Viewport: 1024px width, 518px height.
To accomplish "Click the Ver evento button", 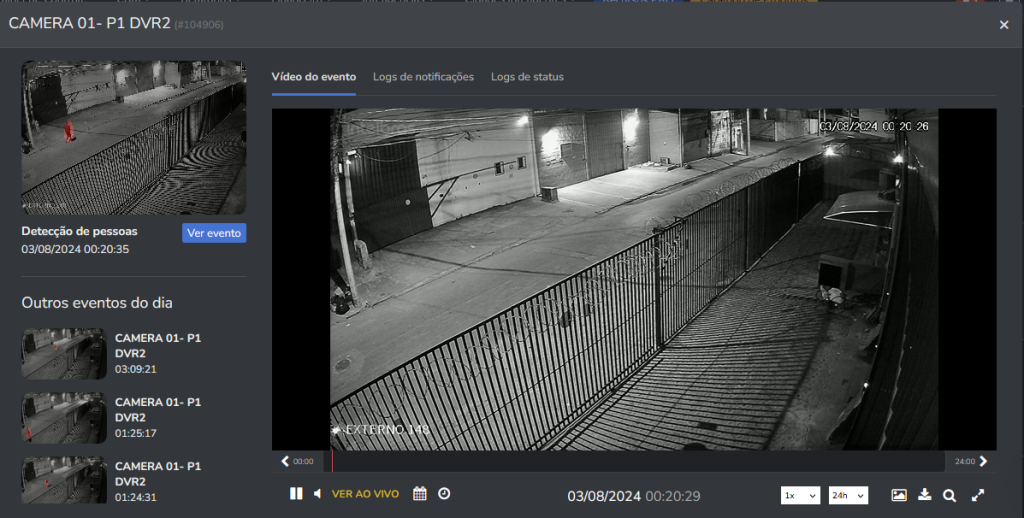I will (213, 233).
